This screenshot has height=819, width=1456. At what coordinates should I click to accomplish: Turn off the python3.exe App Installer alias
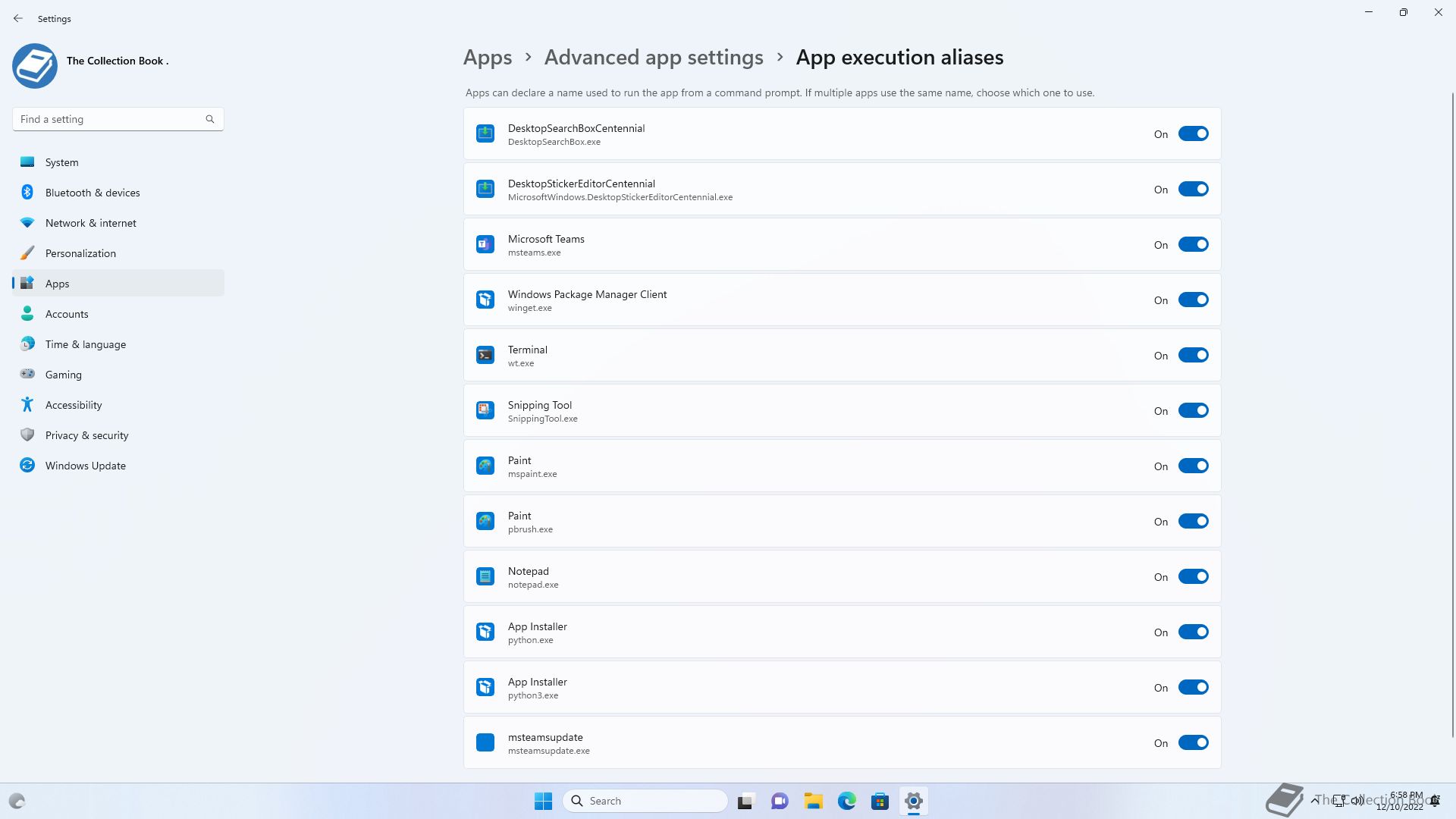click(x=1194, y=688)
